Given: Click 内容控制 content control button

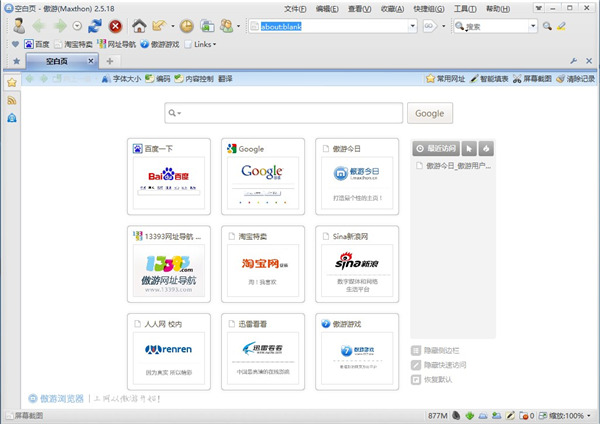Looking at the screenshot, I should tap(194, 79).
